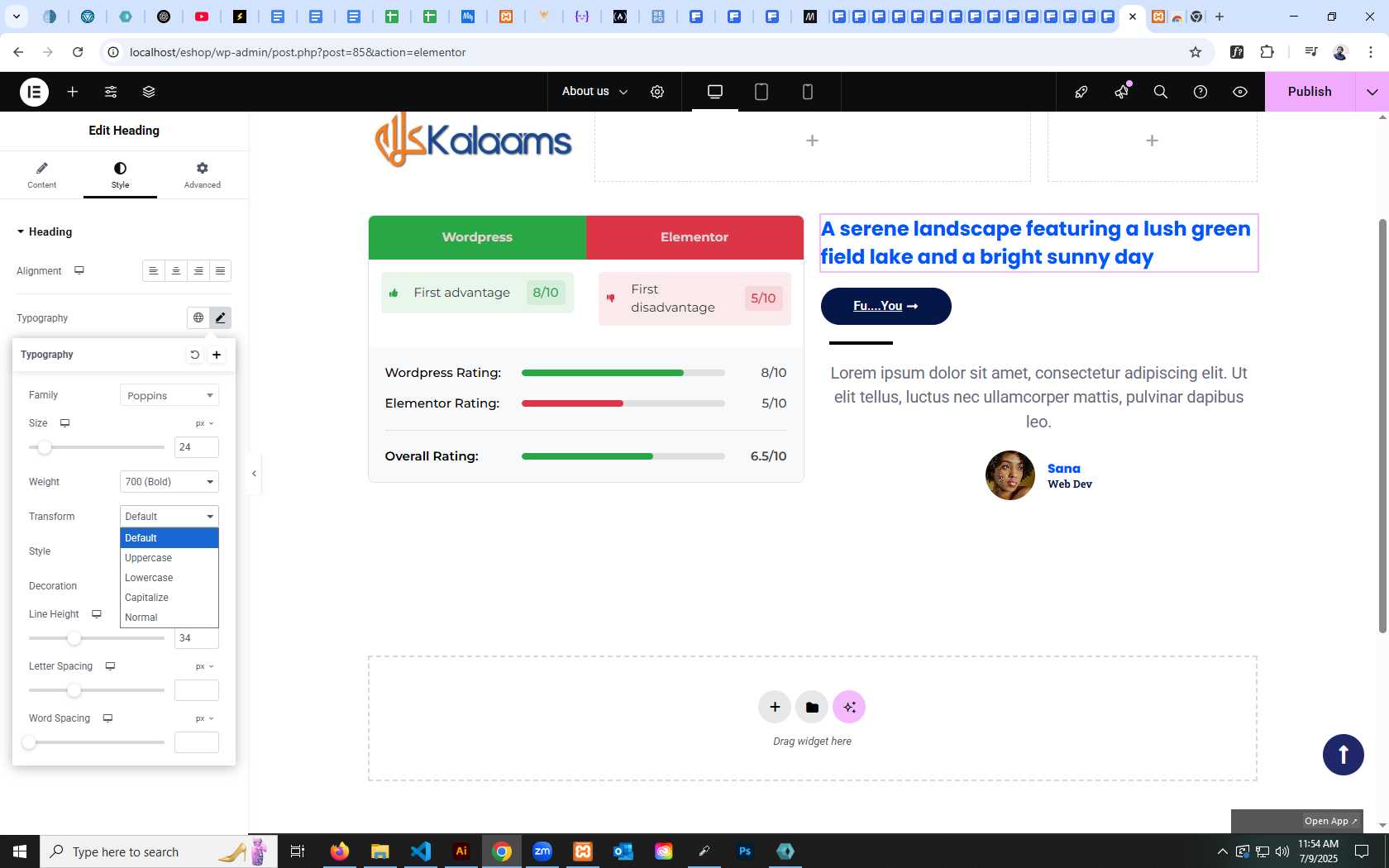Open the font Family dropdown
This screenshot has width=1389, height=868.
169,395
